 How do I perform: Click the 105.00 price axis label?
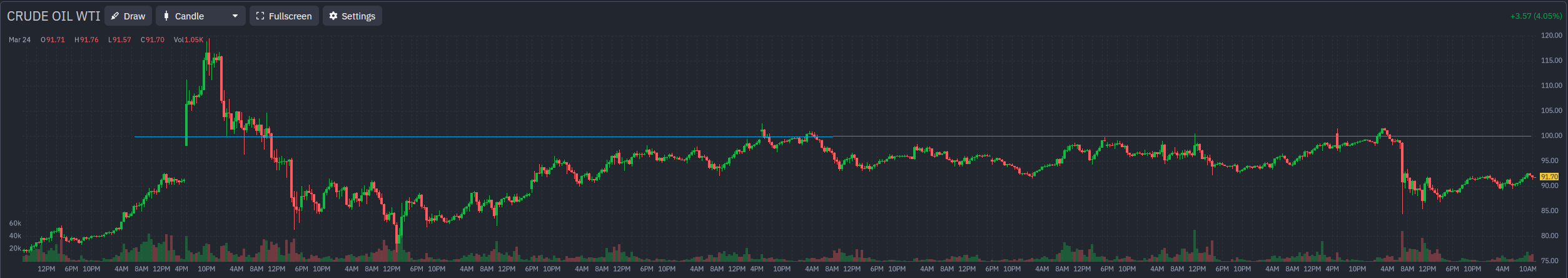pyautogui.click(x=1551, y=111)
